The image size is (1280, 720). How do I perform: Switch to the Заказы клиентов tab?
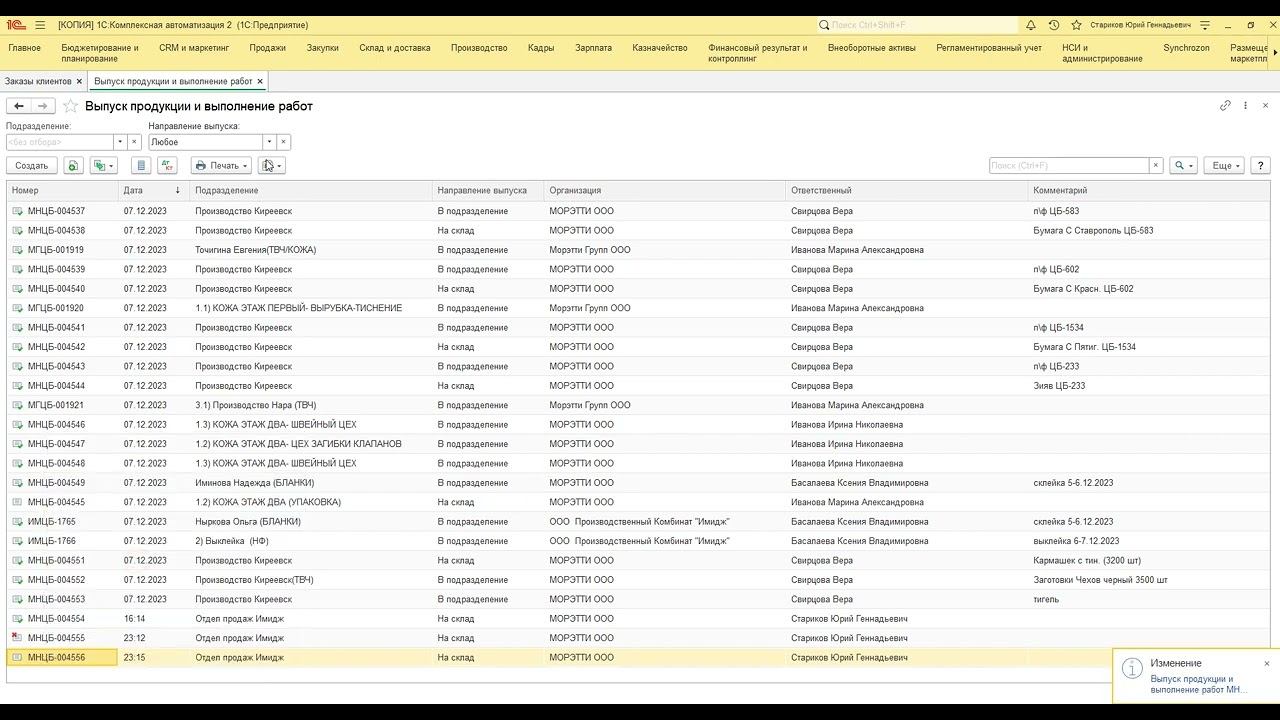coord(38,81)
